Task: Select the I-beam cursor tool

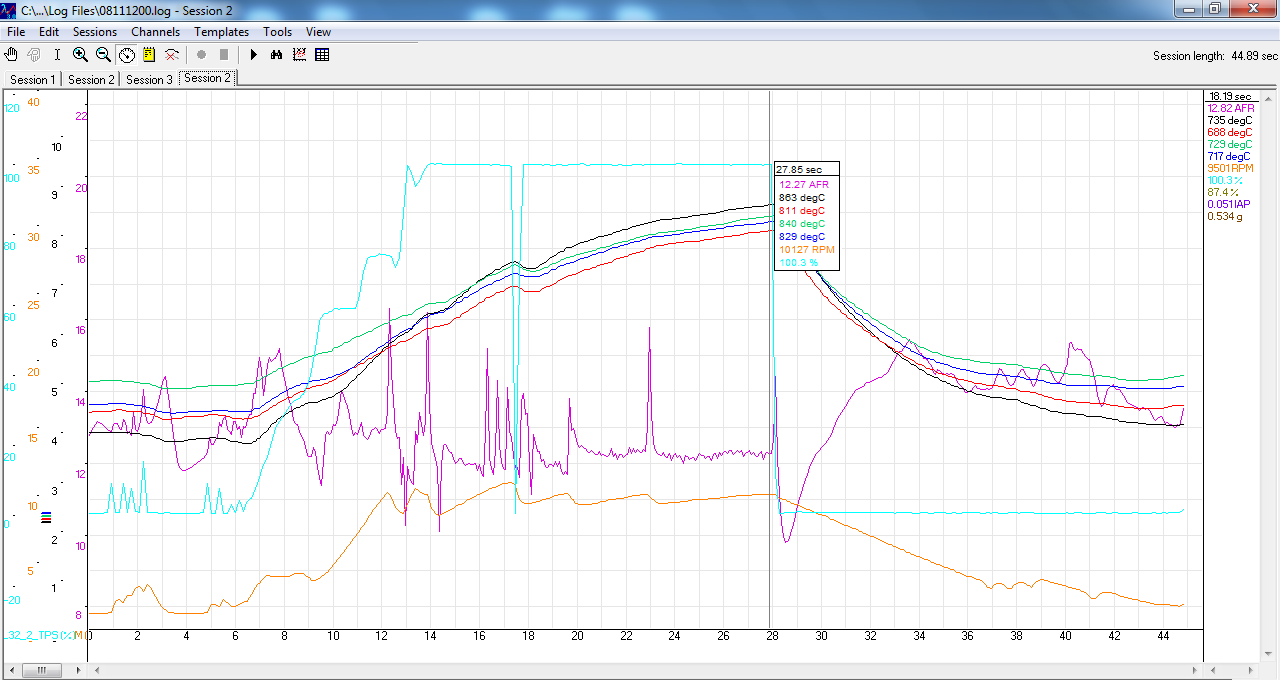Action: pos(57,55)
